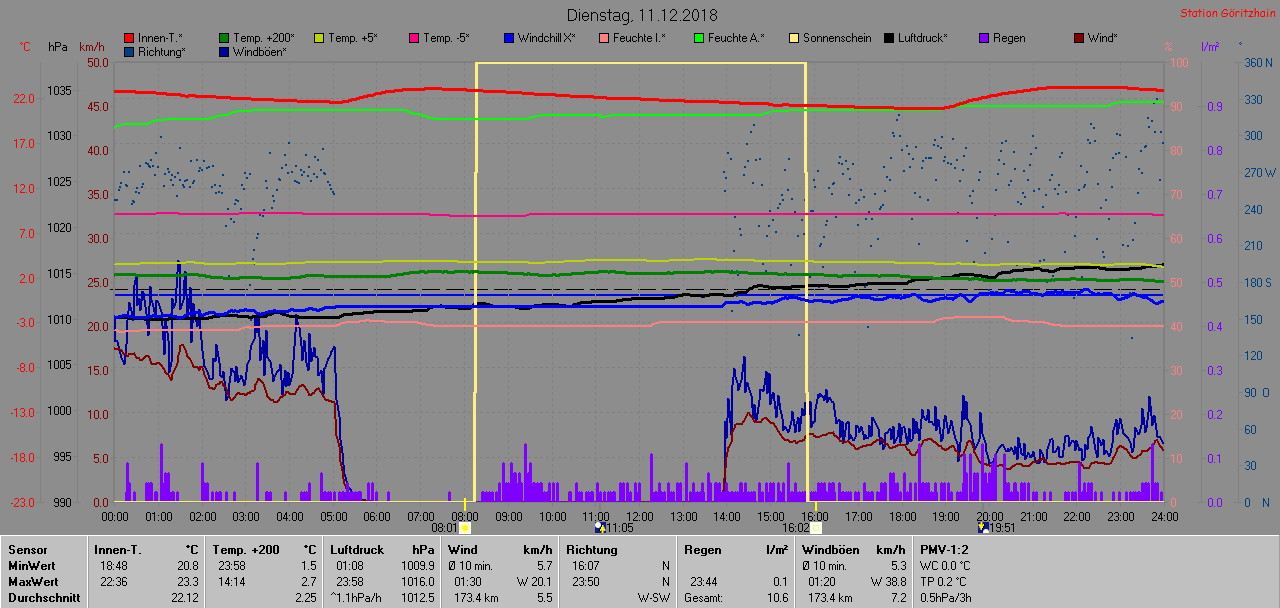
Task: Click the sunset icon at 16:02
Action: (816, 527)
